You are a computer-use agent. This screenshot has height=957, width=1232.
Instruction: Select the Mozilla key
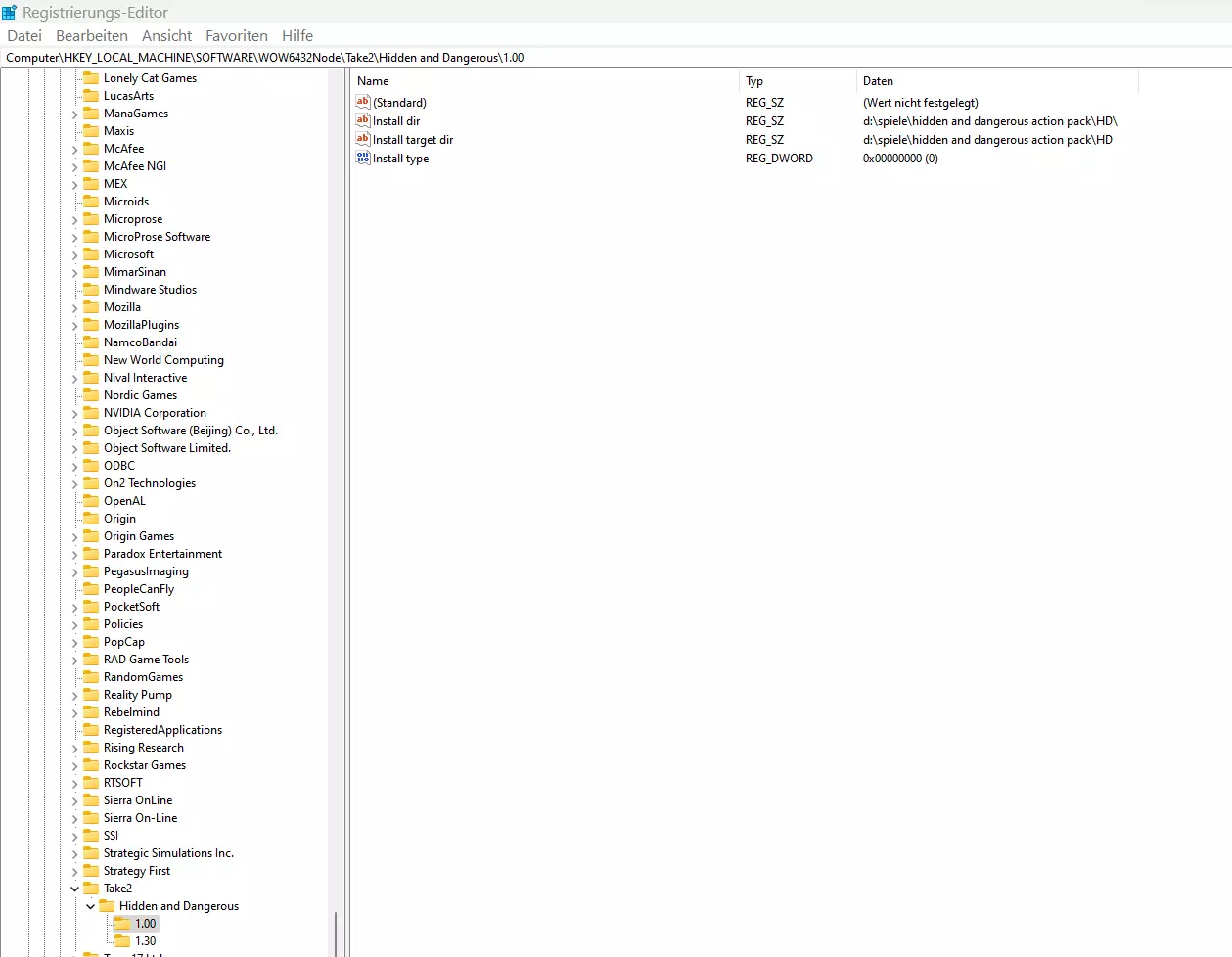click(122, 307)
